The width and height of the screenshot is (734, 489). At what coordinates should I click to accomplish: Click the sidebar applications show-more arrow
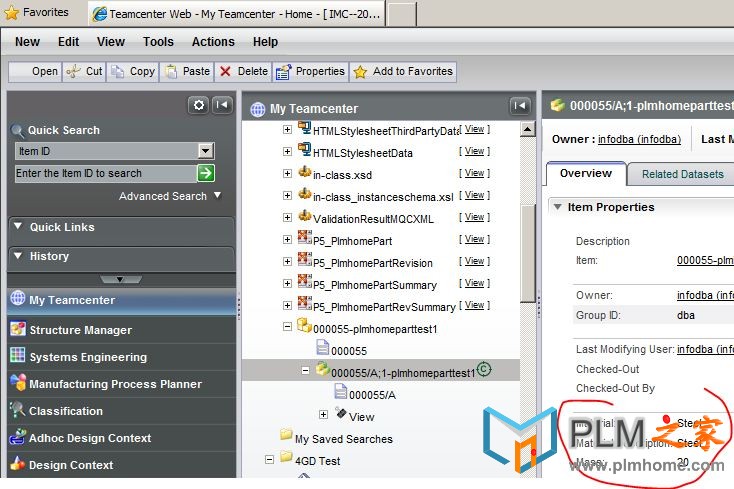(x=121, y=279)
